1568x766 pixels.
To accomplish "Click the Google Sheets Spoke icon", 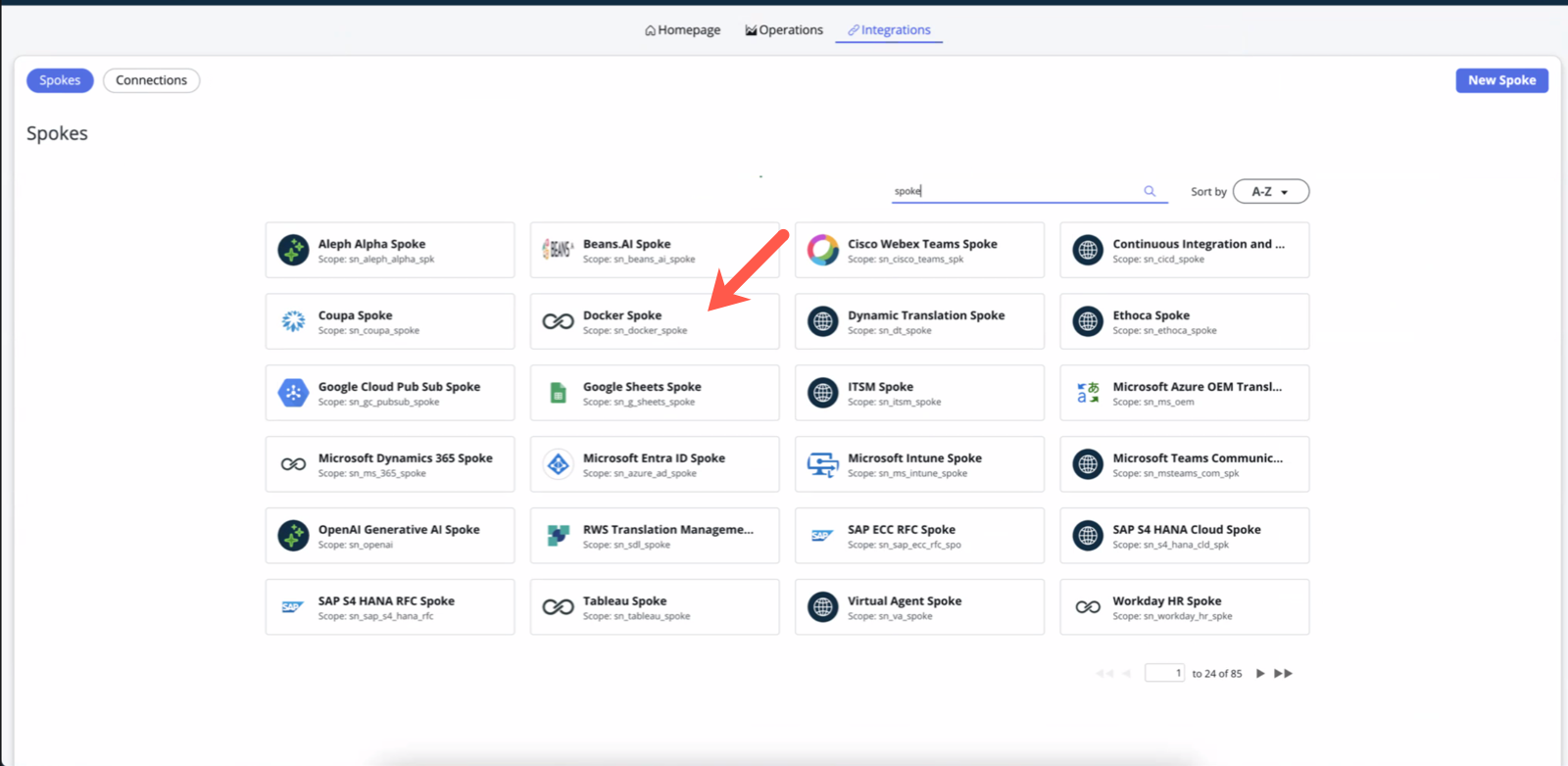I will [558, 393].
